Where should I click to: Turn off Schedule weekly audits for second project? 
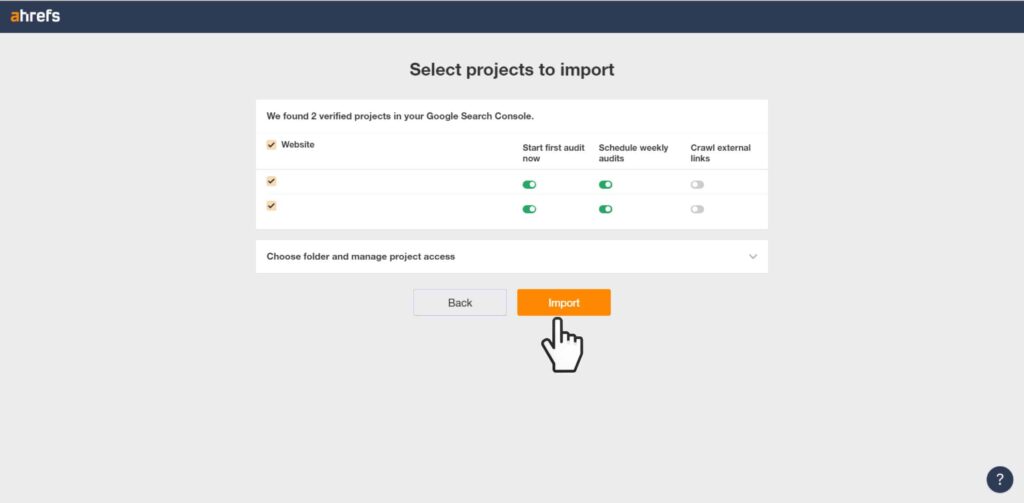(605, 209)
